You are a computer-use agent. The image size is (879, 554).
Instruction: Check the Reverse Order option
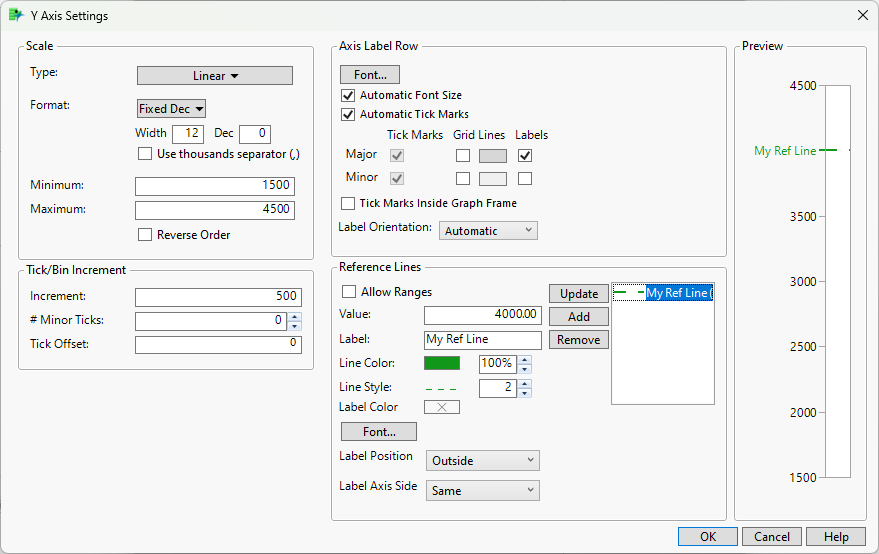point(146,235)
